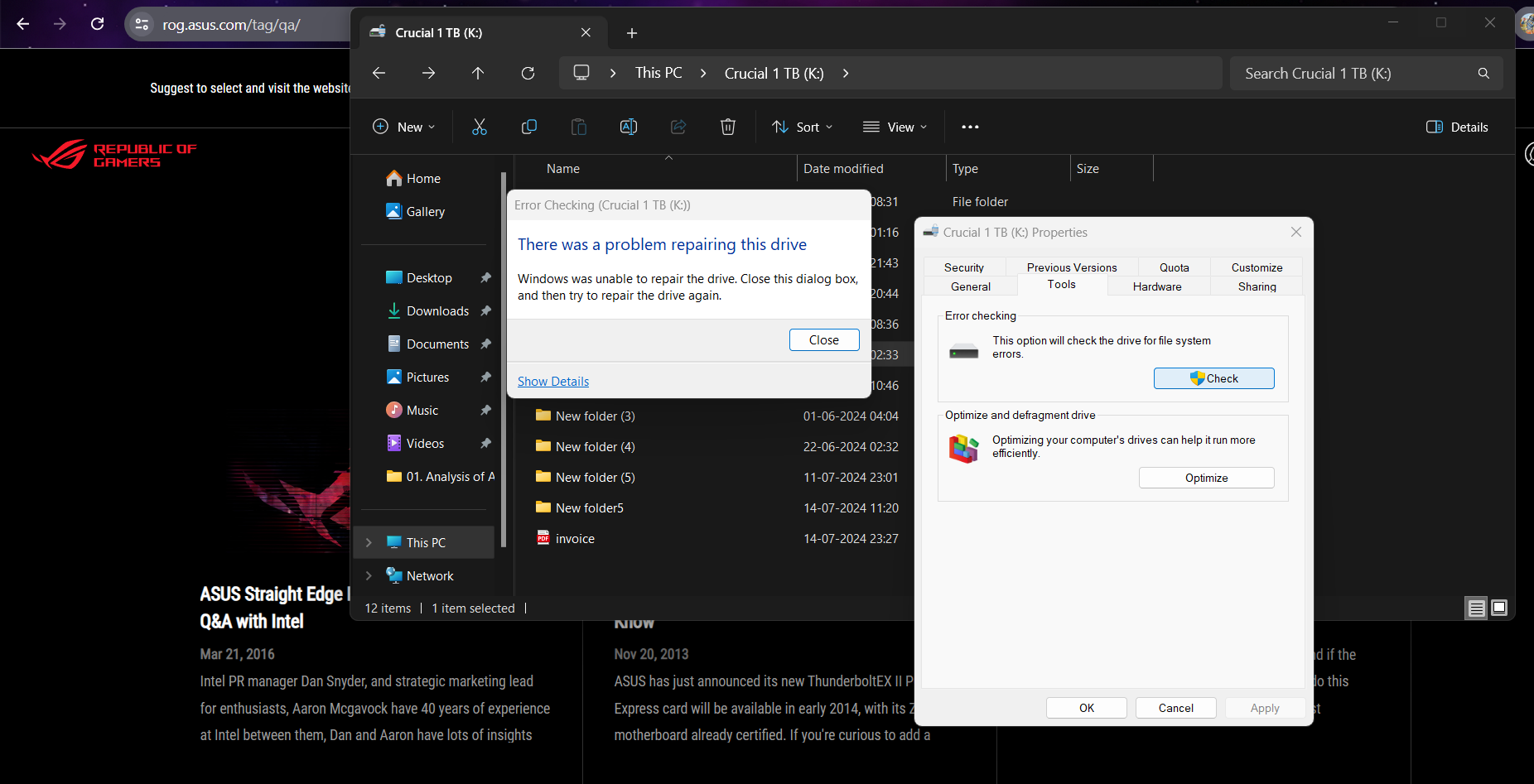The height and width of the screenshot is (784, 1534).
Task: Close the Crucial 1 TB Properties dialog
Action: [x=1296, y=232]
